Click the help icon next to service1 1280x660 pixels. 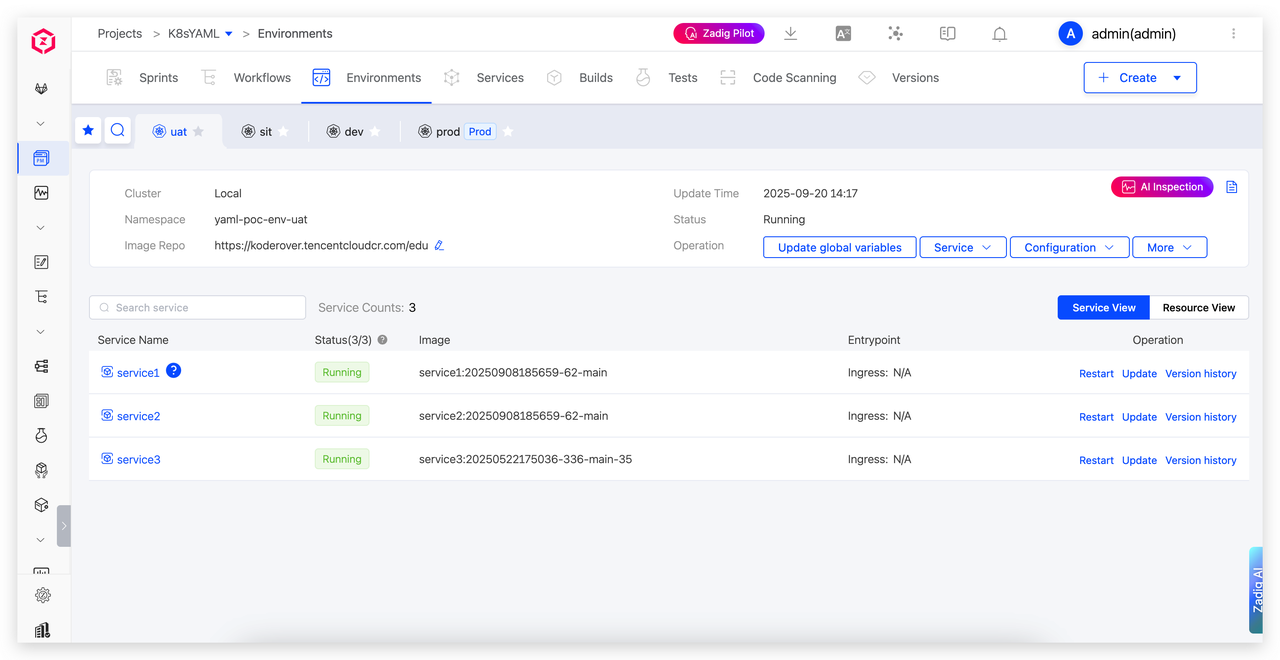(173, 371)
